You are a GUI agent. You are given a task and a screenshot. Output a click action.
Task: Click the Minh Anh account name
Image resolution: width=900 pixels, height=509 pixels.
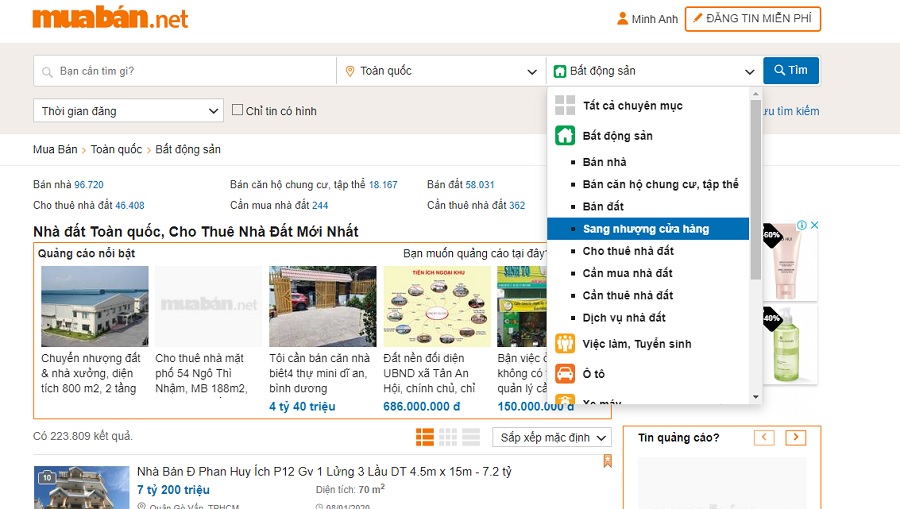654,19
